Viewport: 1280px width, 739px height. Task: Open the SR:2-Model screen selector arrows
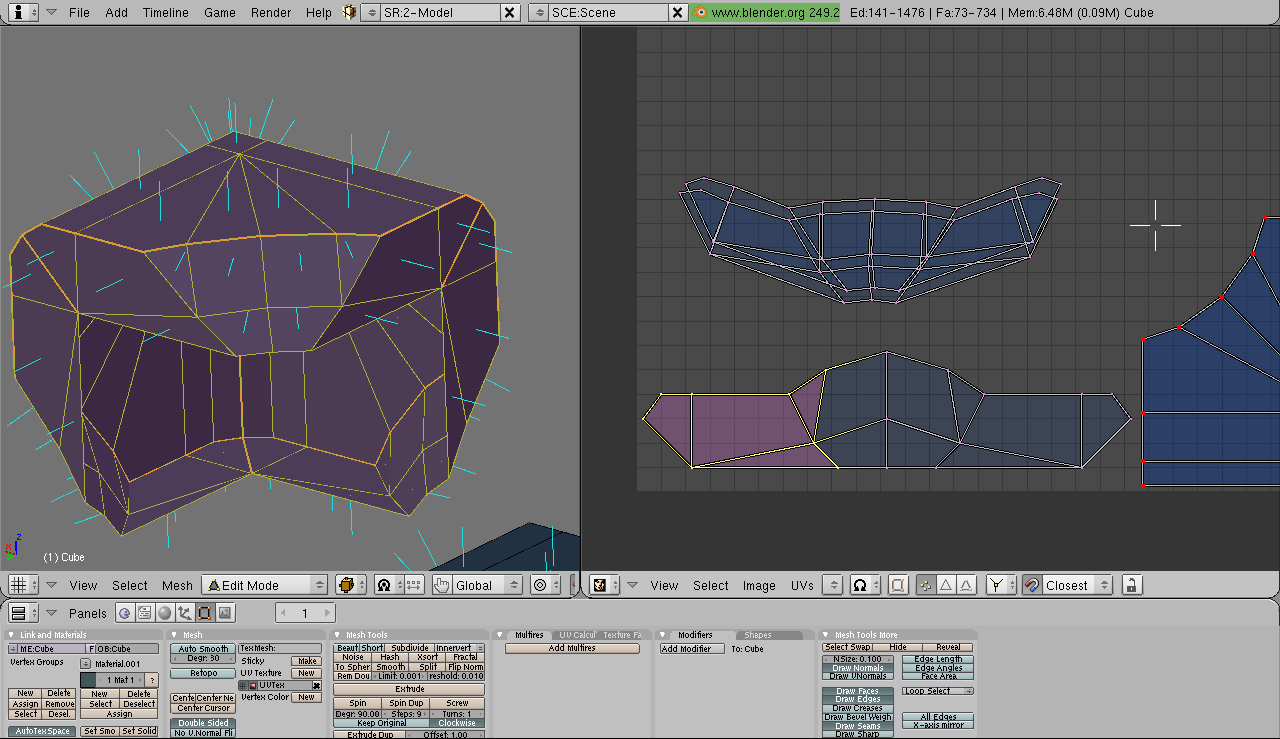370,12
